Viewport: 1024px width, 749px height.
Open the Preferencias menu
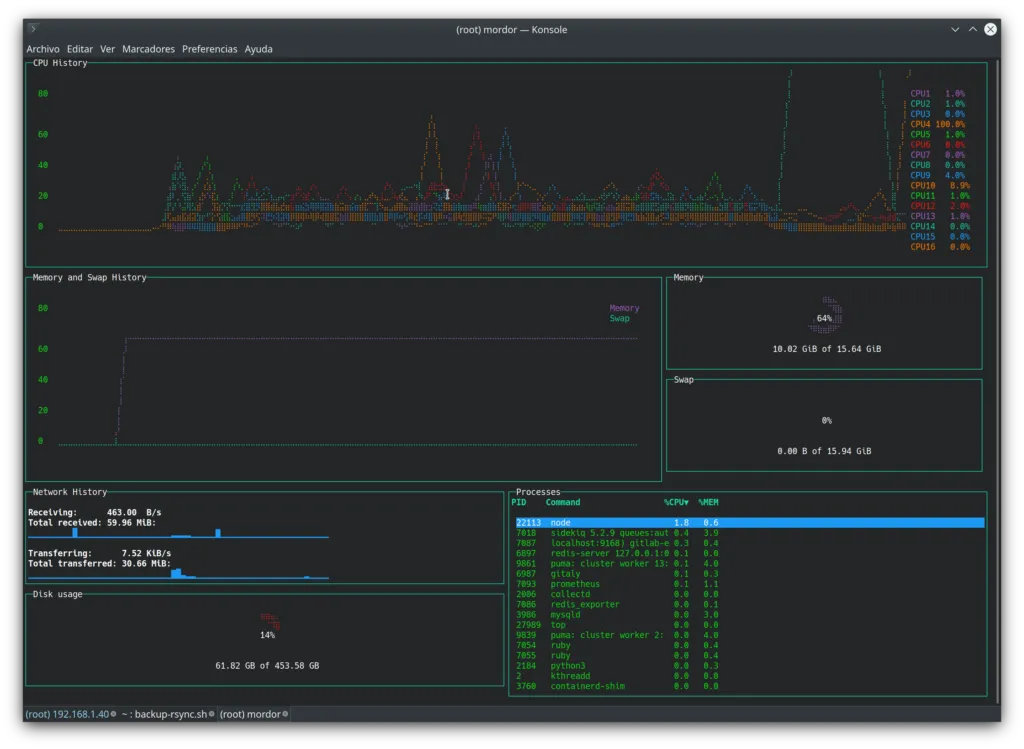210,49
